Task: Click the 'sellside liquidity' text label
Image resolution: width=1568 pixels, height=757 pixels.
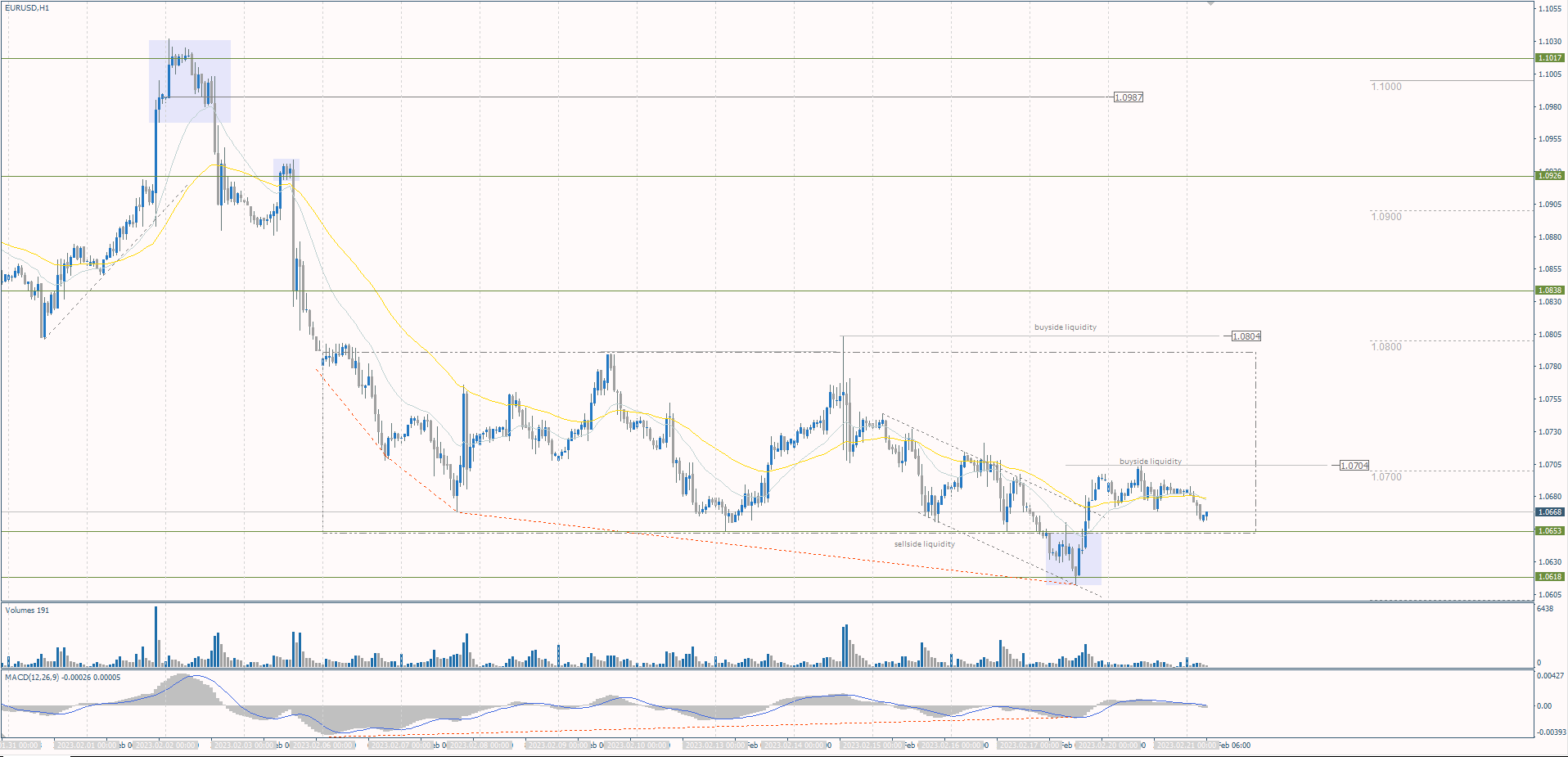Action: pyautogui.click(x=924, y=544)
